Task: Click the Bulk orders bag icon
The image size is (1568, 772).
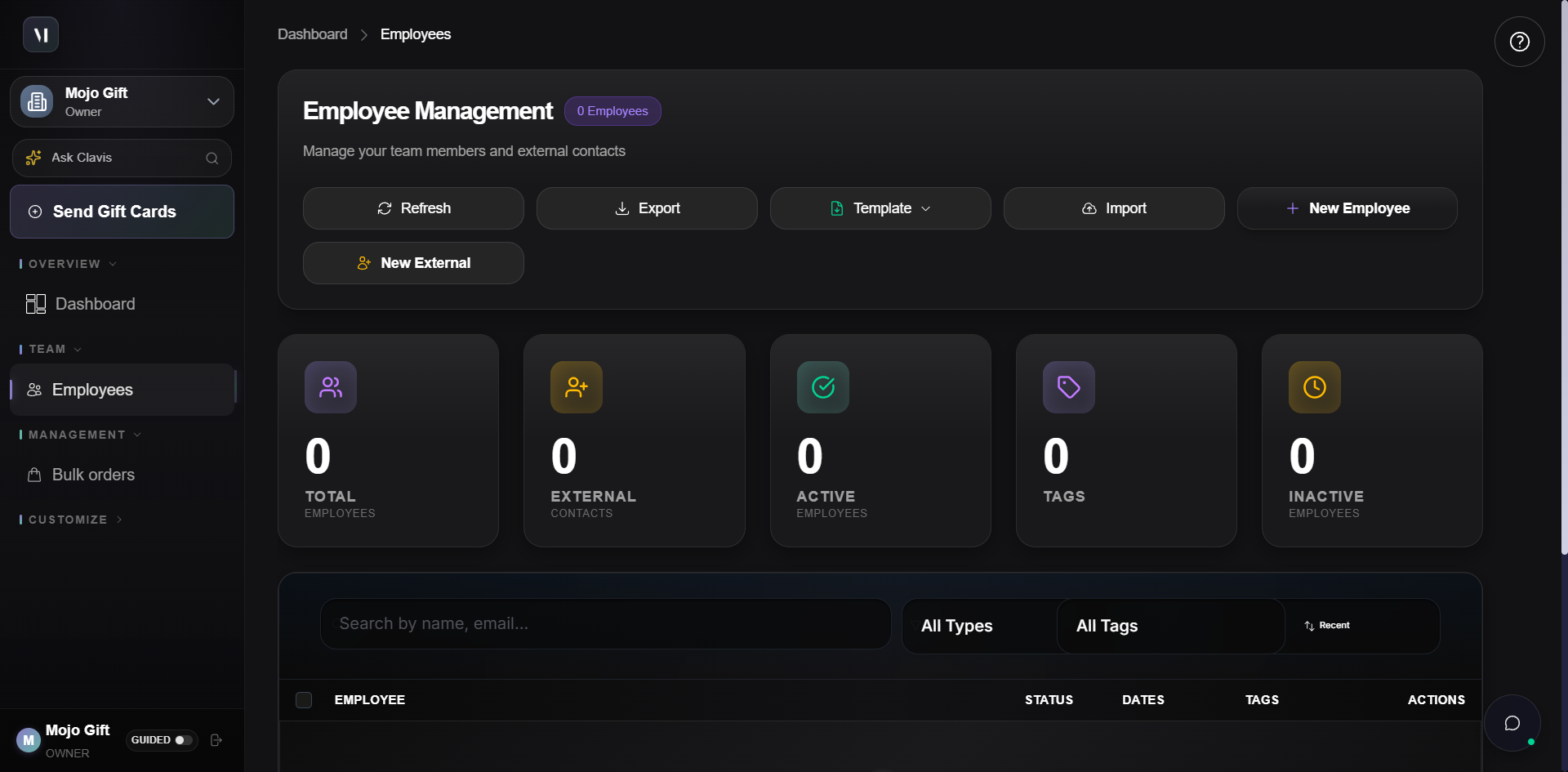Action: pos(34,475)
